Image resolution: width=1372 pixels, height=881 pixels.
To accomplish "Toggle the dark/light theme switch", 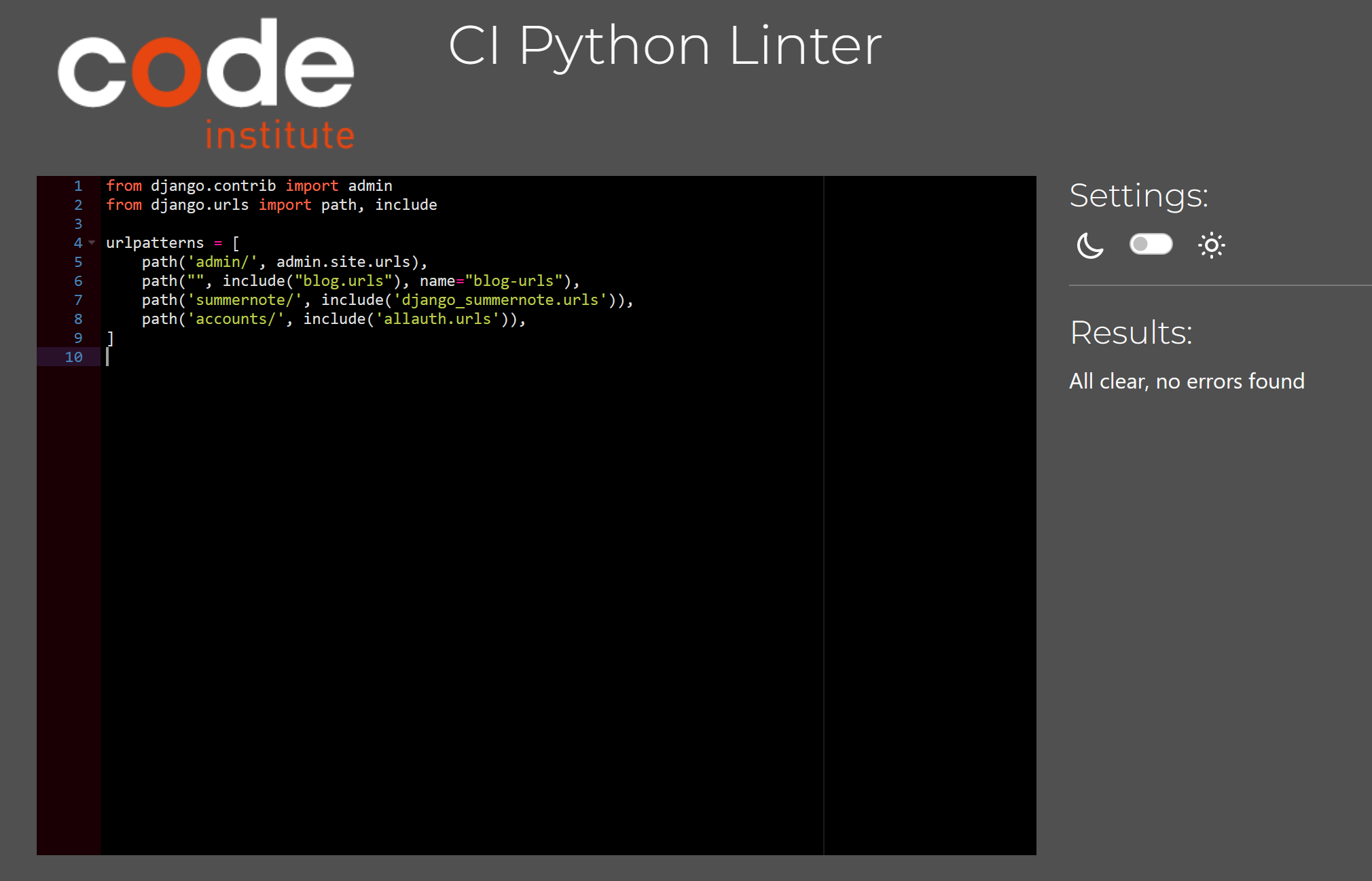I will pos(1151,244).
